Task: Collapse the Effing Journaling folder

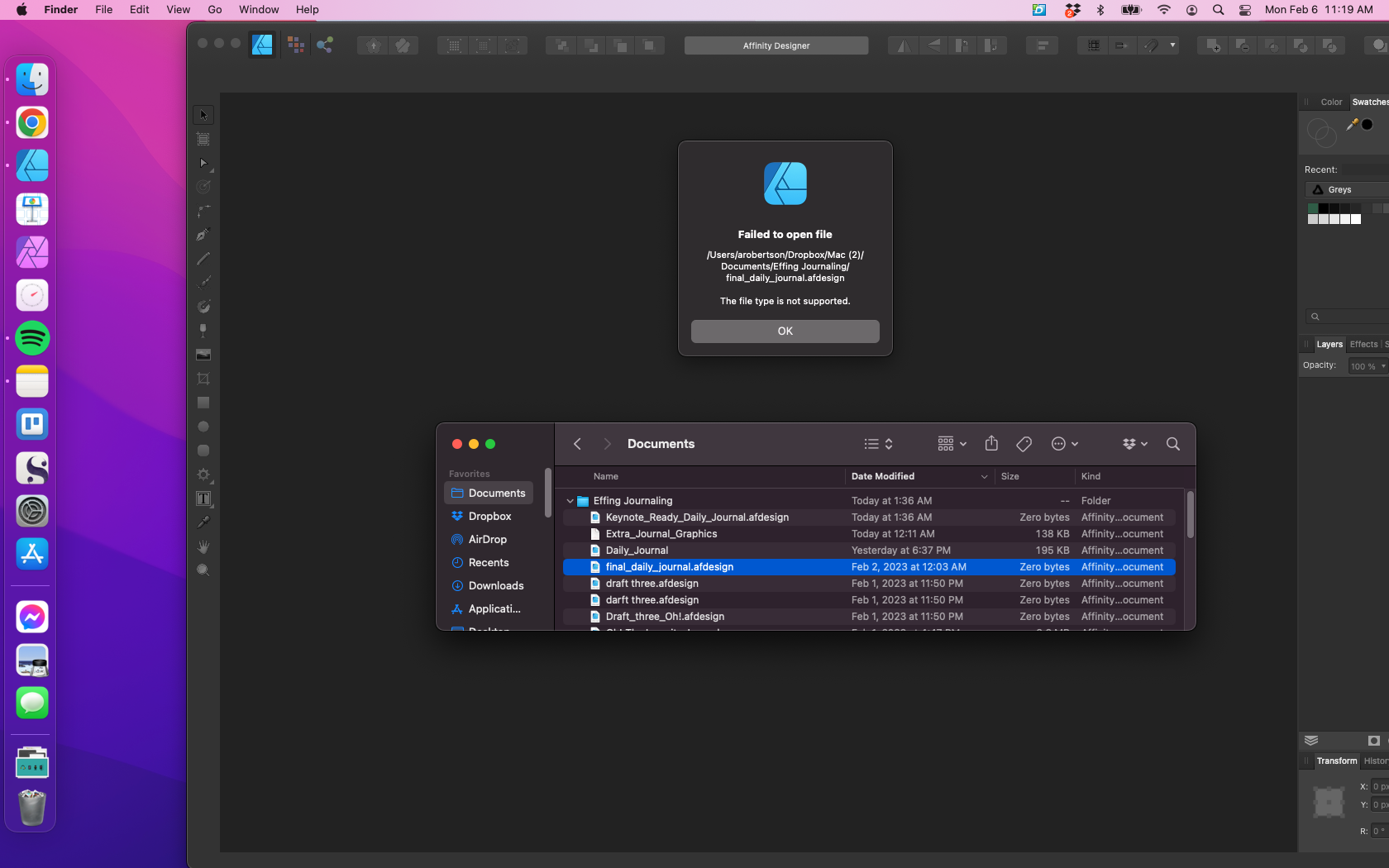Action: pyautogui.click(x=570, y=501)
